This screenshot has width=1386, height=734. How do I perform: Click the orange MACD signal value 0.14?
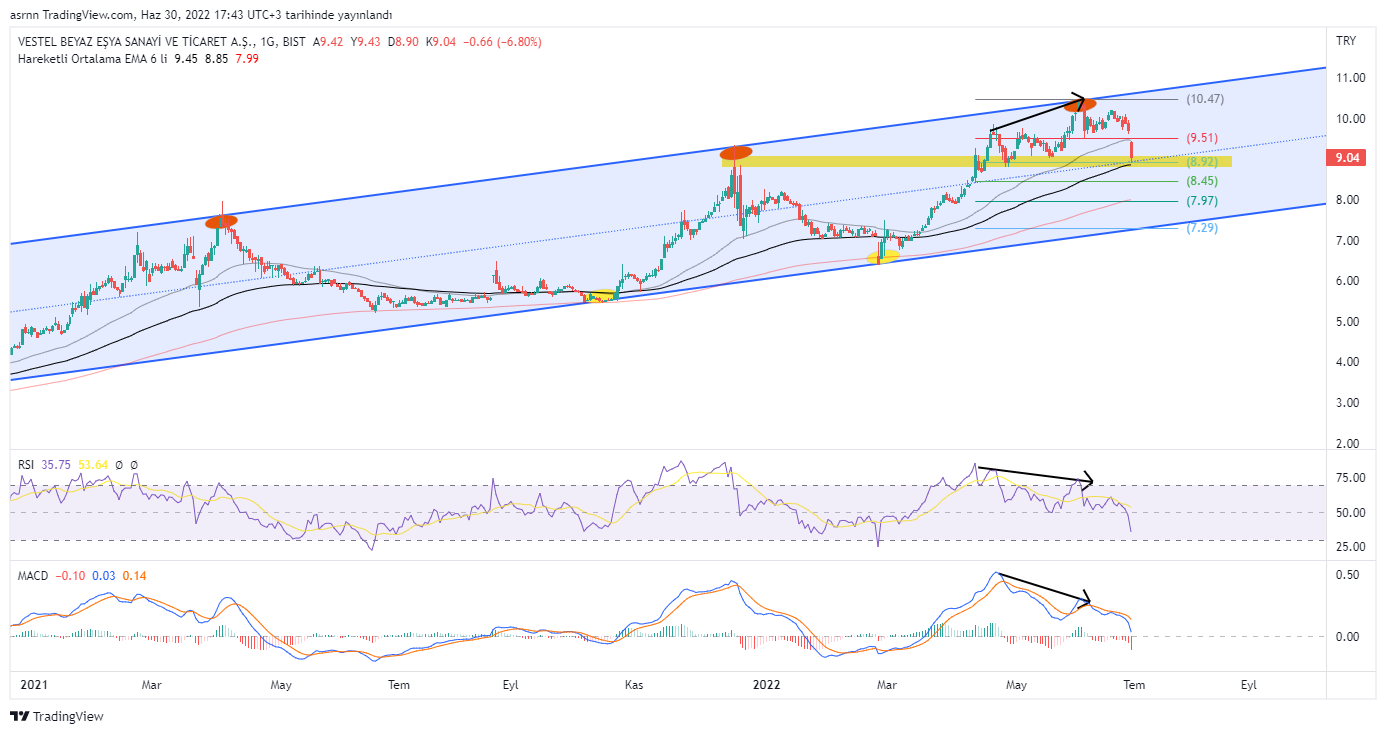(134, 576)
